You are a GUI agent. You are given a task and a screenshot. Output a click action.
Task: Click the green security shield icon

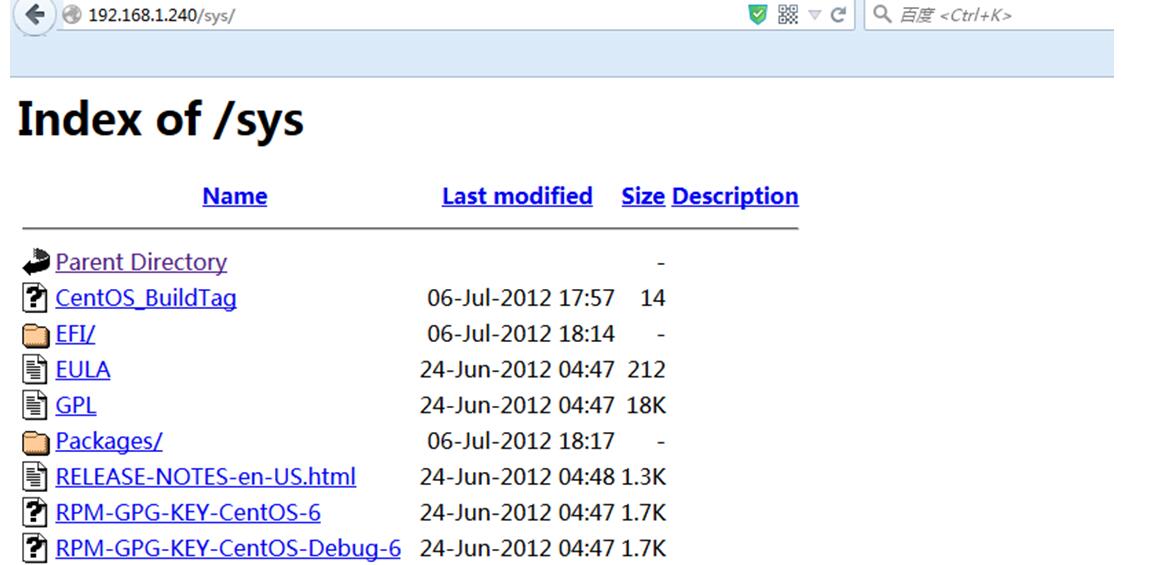coord(758,14)
